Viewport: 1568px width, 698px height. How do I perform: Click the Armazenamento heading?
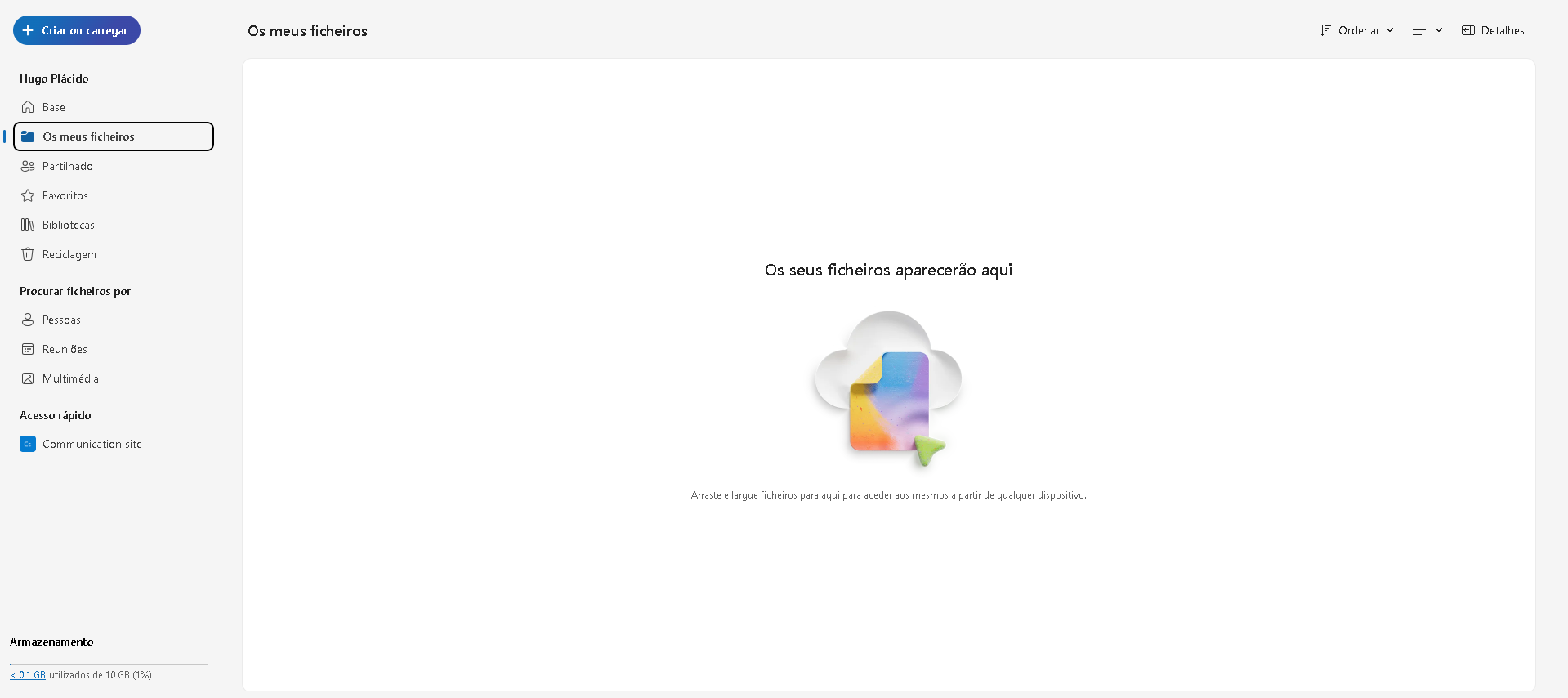[51, 642]
